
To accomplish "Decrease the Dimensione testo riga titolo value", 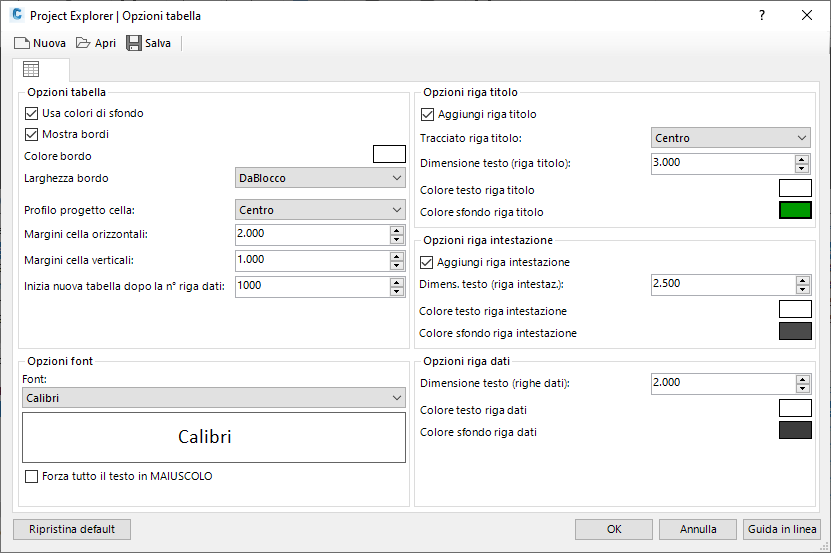I will pos(802,168).
